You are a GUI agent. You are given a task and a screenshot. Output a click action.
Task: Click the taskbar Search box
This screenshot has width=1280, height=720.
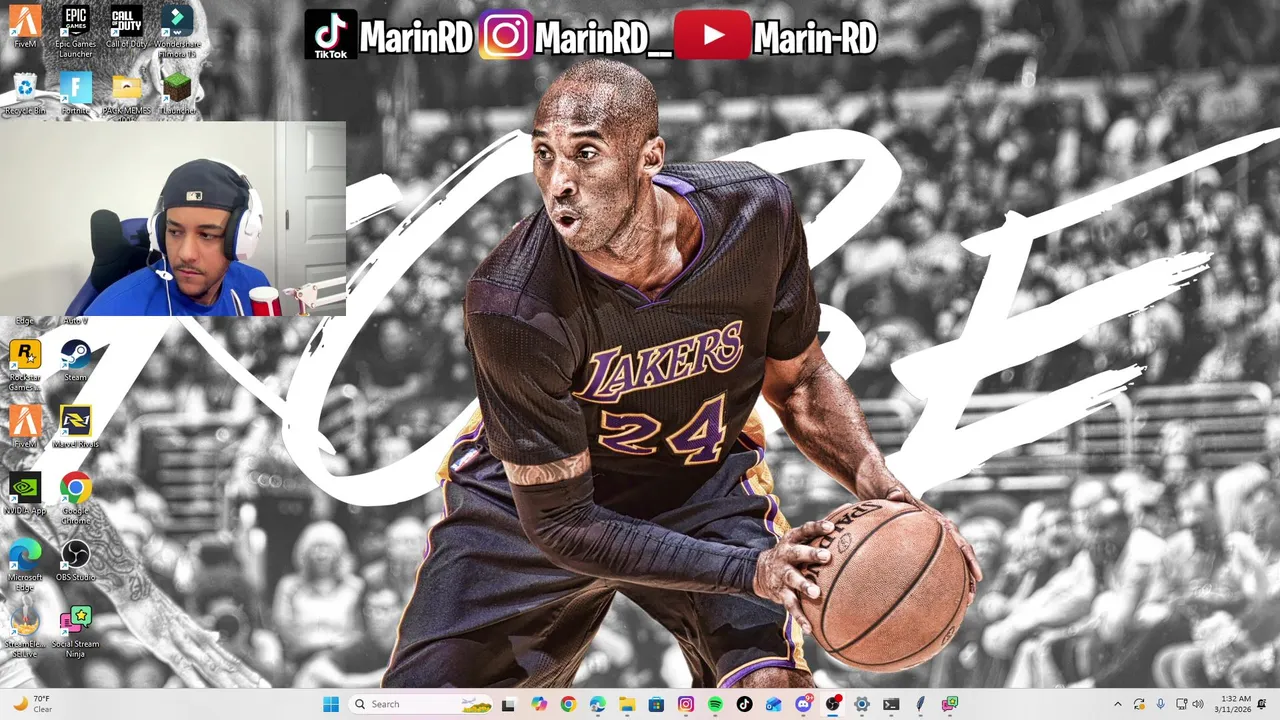[x=421, y=704]
